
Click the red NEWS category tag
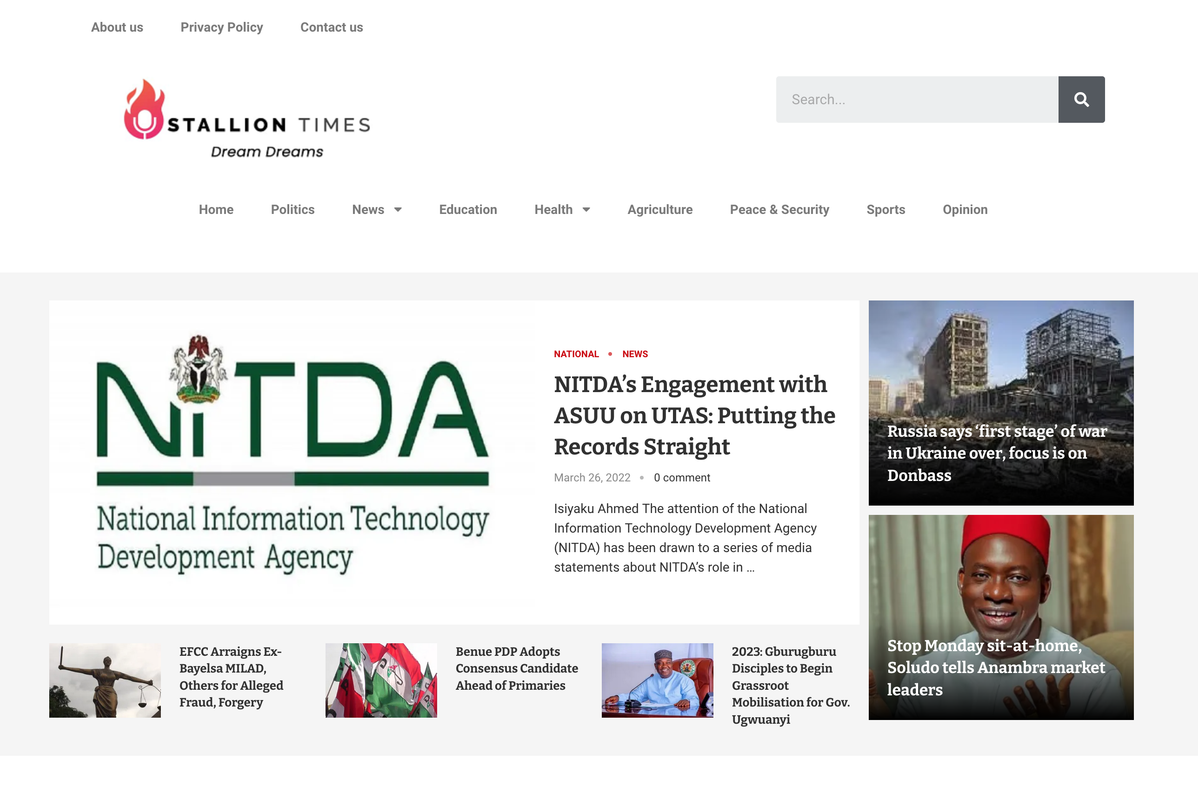click(x=635, y=354)
